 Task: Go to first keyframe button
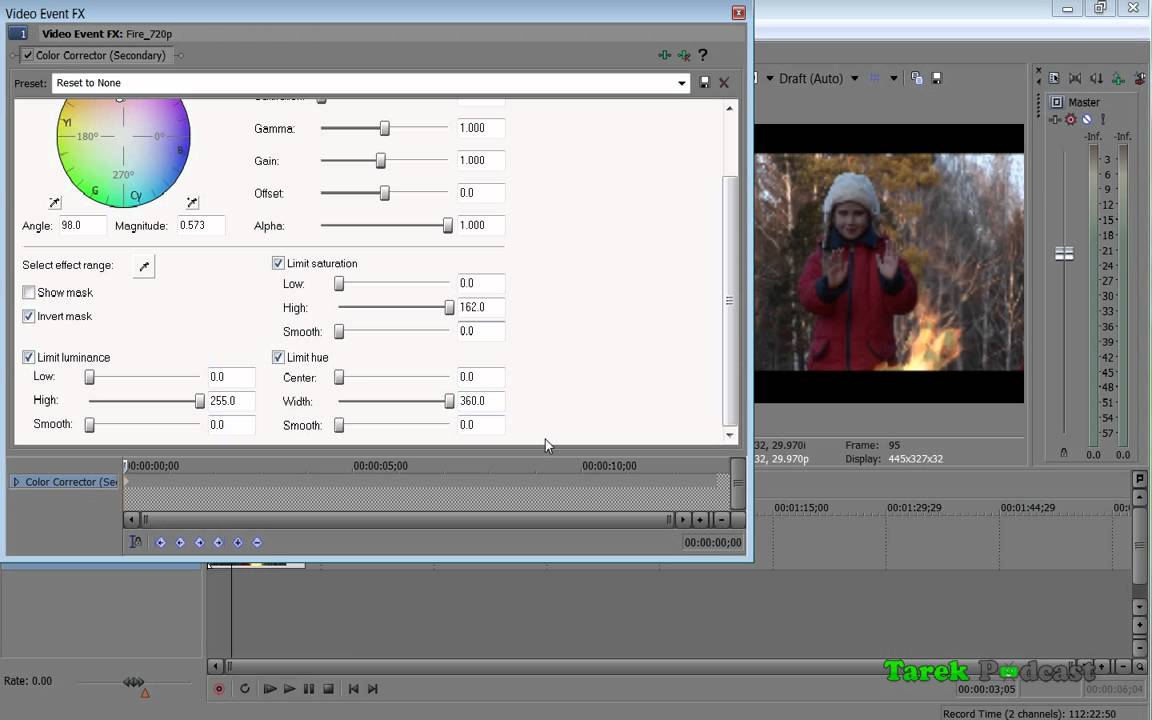(161, 542)
